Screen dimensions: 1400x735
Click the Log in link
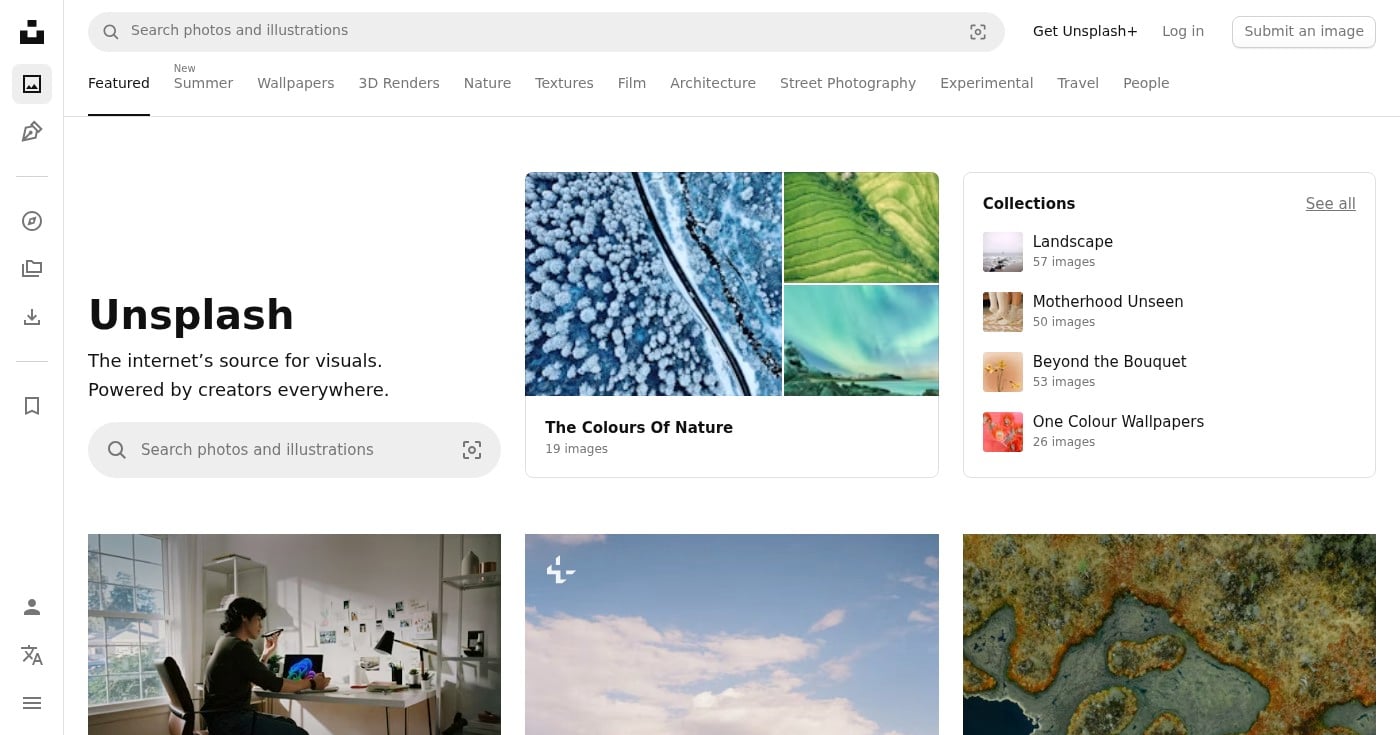coord(1183,31)
